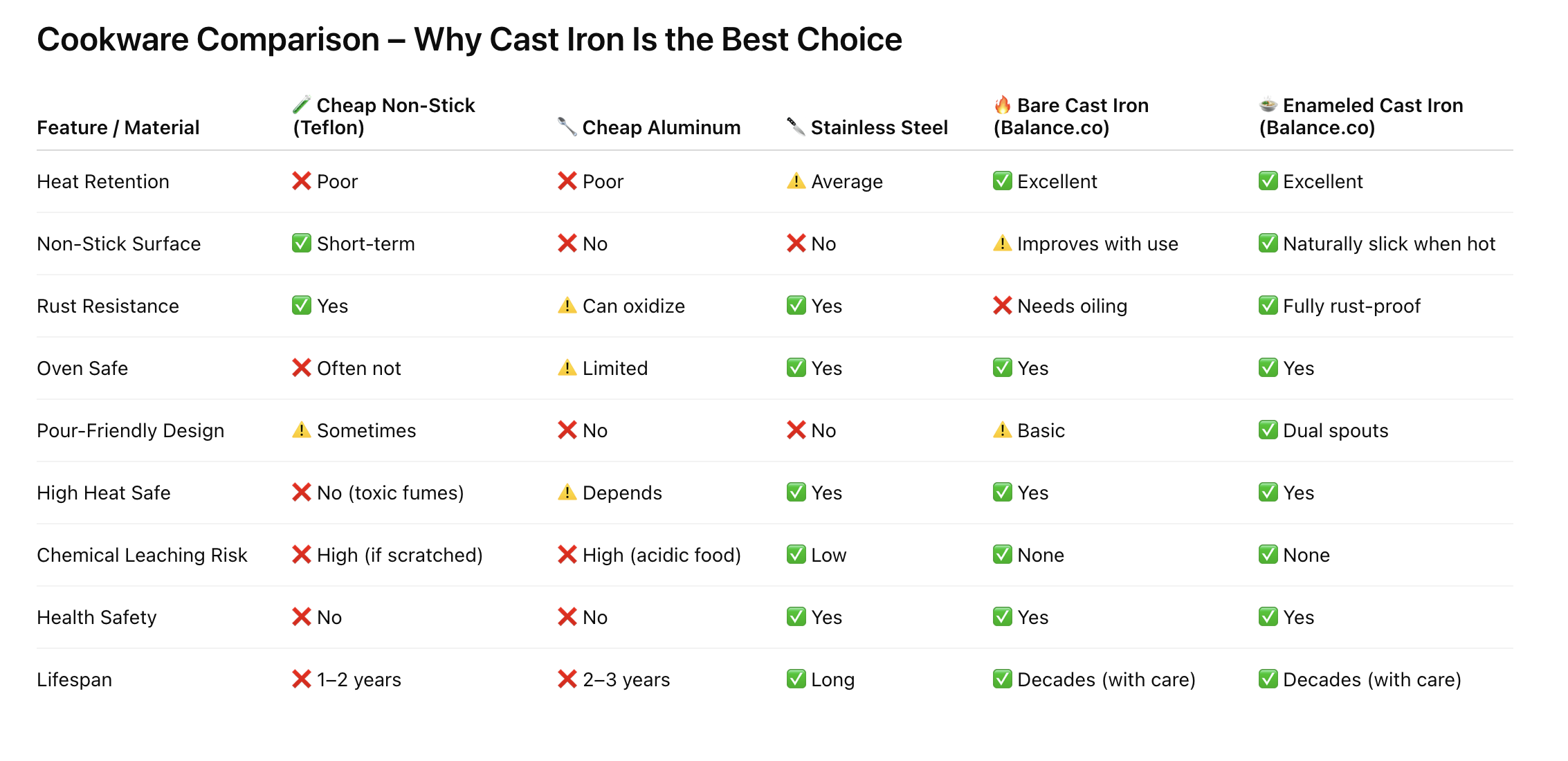Click the knife icon beside Stainless Steel
This screenshot has height=761, width=1568.
[796, 127]
